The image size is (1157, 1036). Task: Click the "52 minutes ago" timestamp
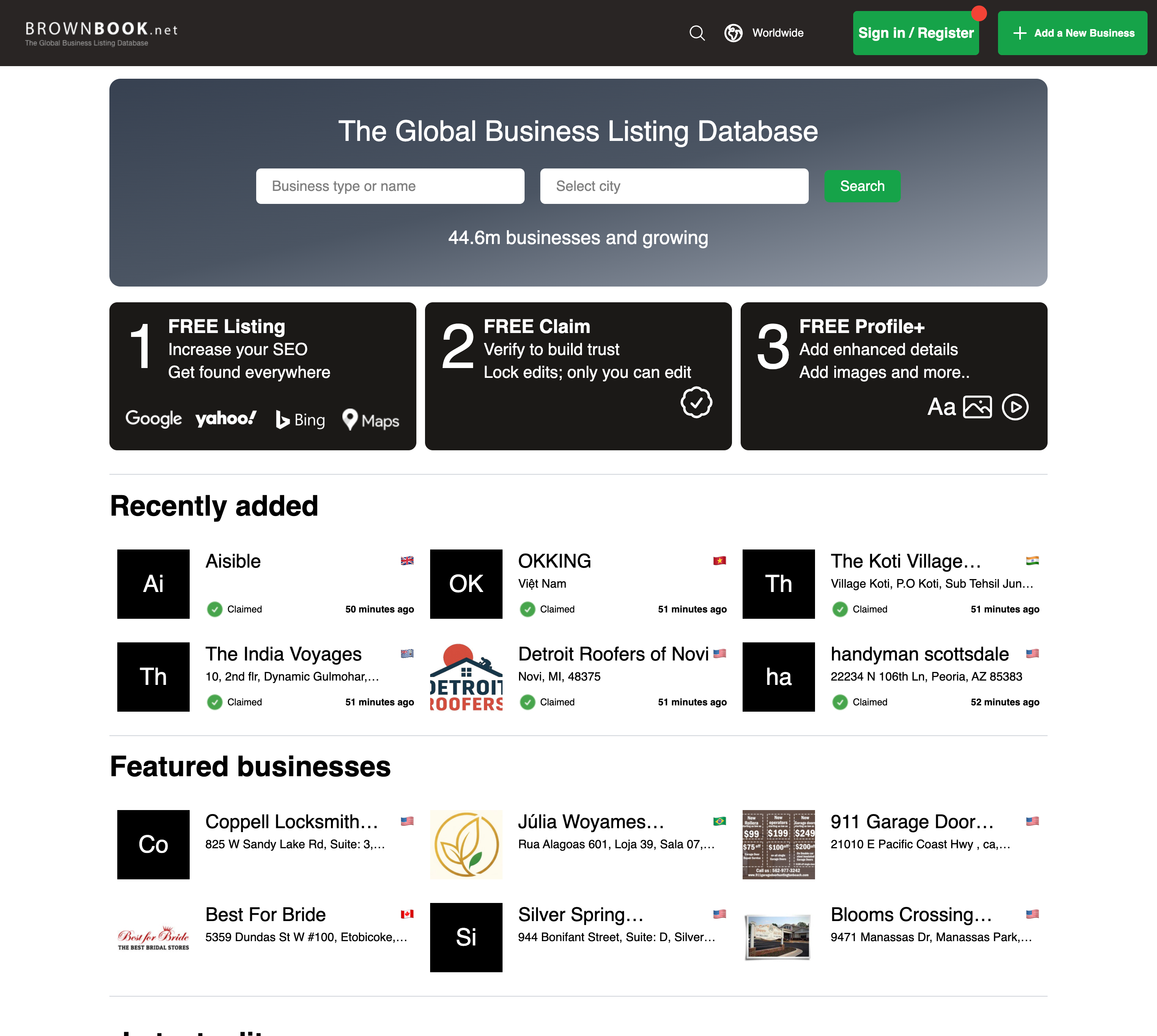pos(1005,702)
